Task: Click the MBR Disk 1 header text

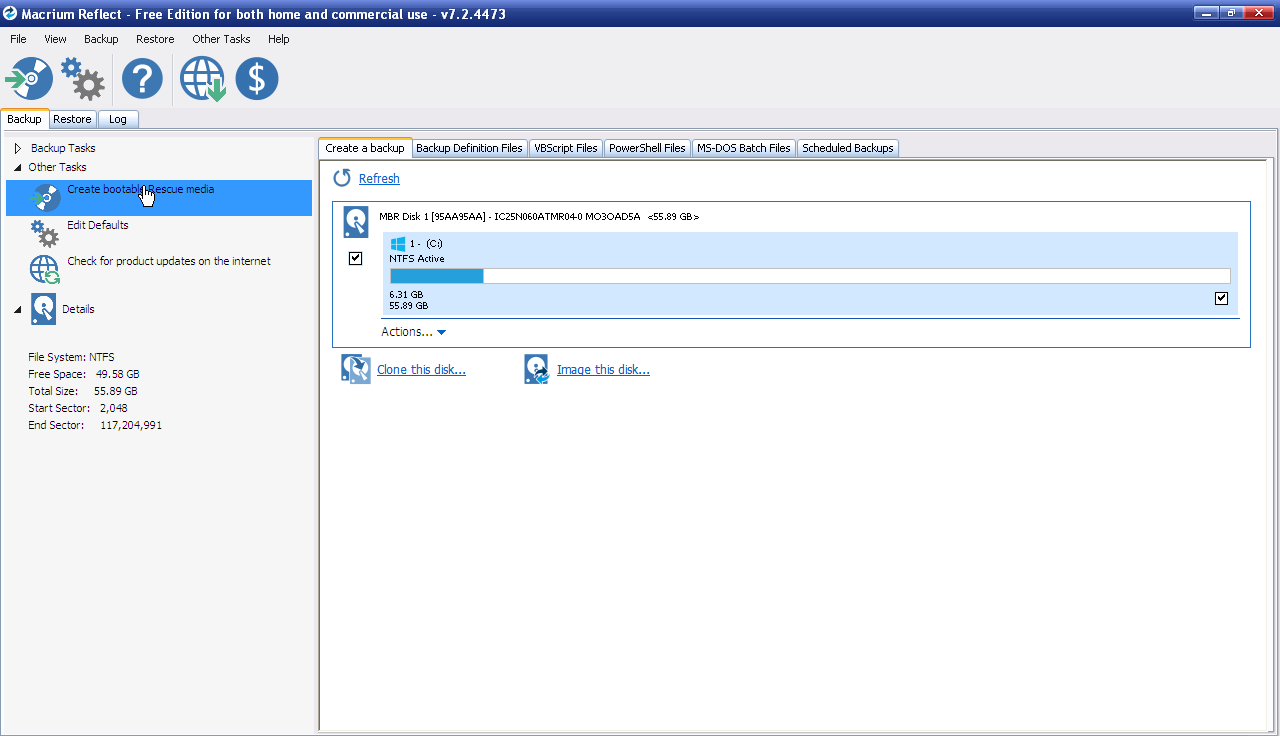Action: (x=539, y=216)
